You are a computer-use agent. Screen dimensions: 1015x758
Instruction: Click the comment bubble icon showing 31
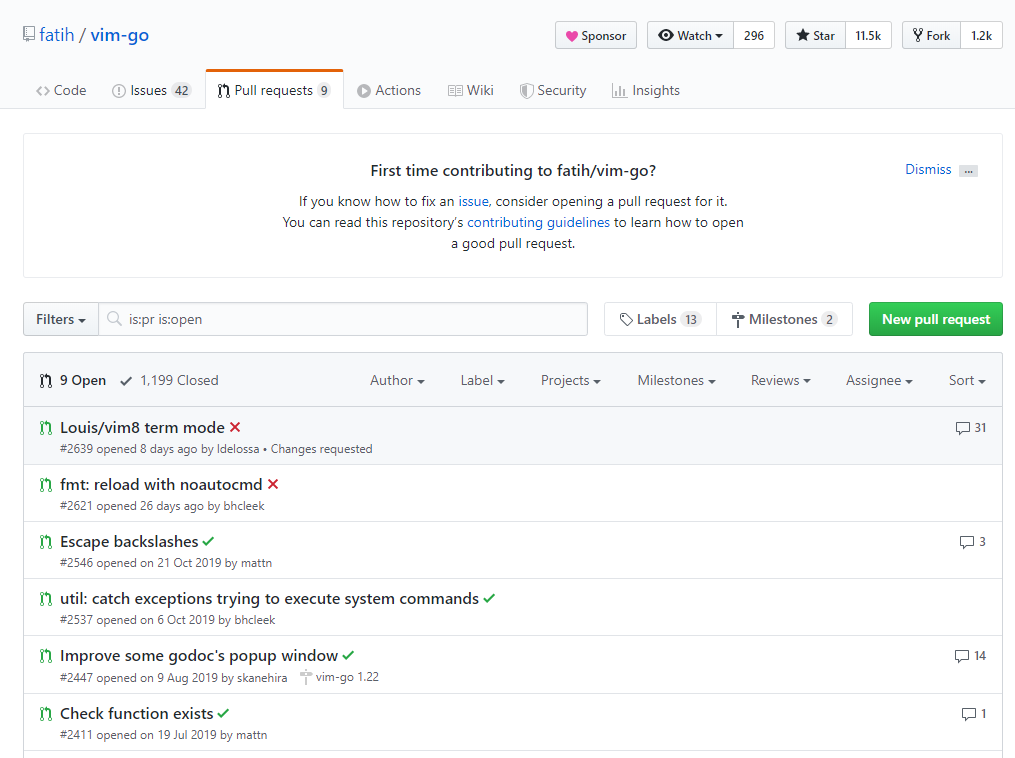pos(962,428)
